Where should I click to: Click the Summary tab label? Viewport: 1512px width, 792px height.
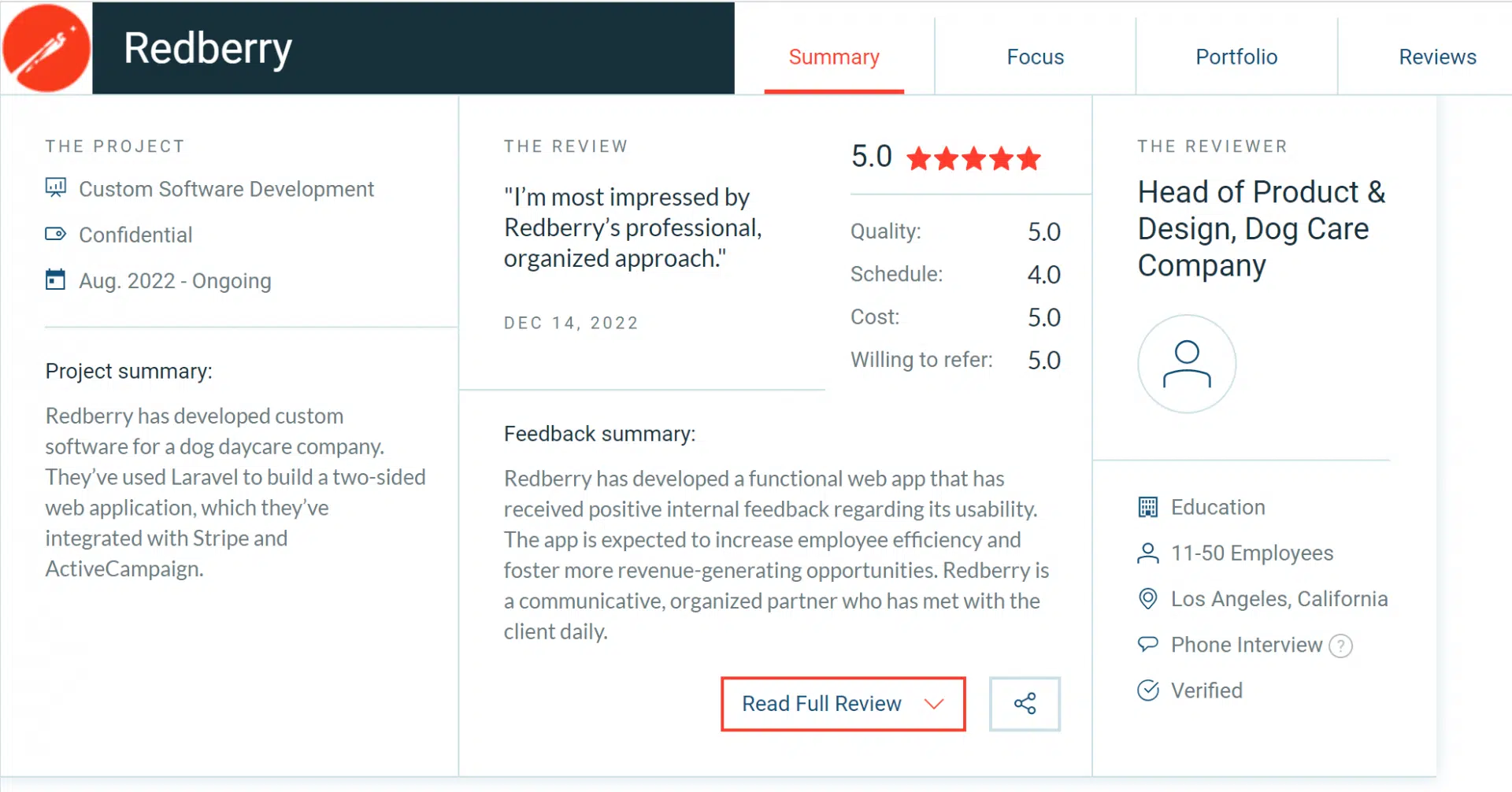pos(834,56)
